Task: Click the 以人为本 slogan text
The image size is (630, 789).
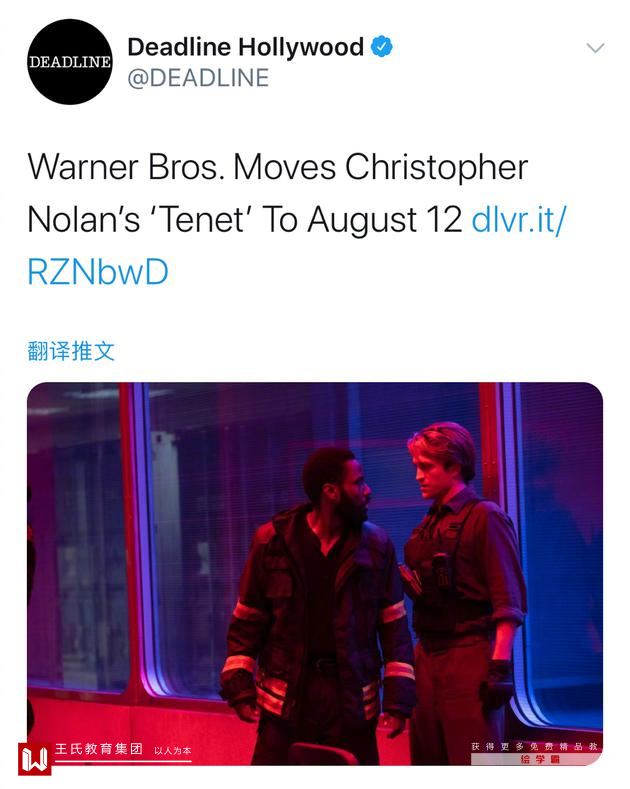Action: 172,751
